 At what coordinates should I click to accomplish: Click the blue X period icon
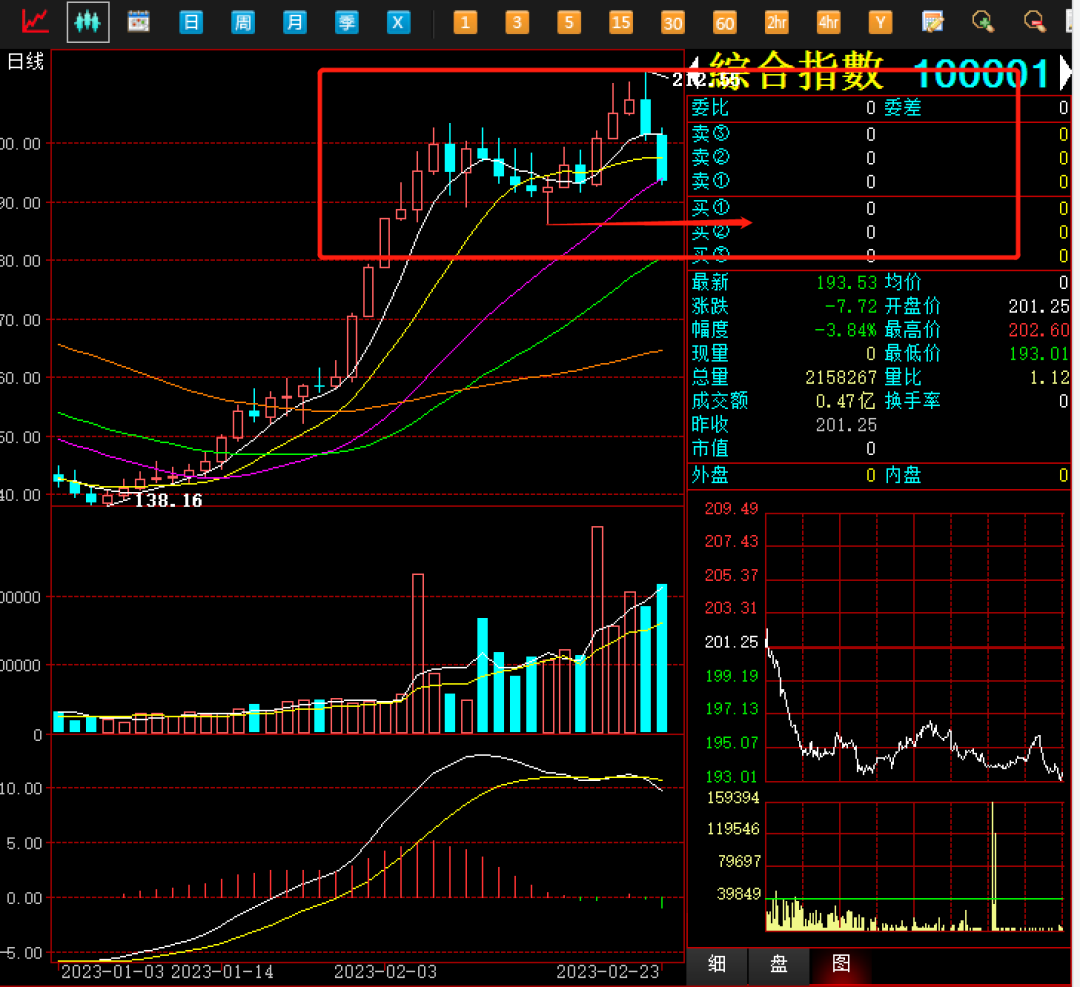pos(399,21)
